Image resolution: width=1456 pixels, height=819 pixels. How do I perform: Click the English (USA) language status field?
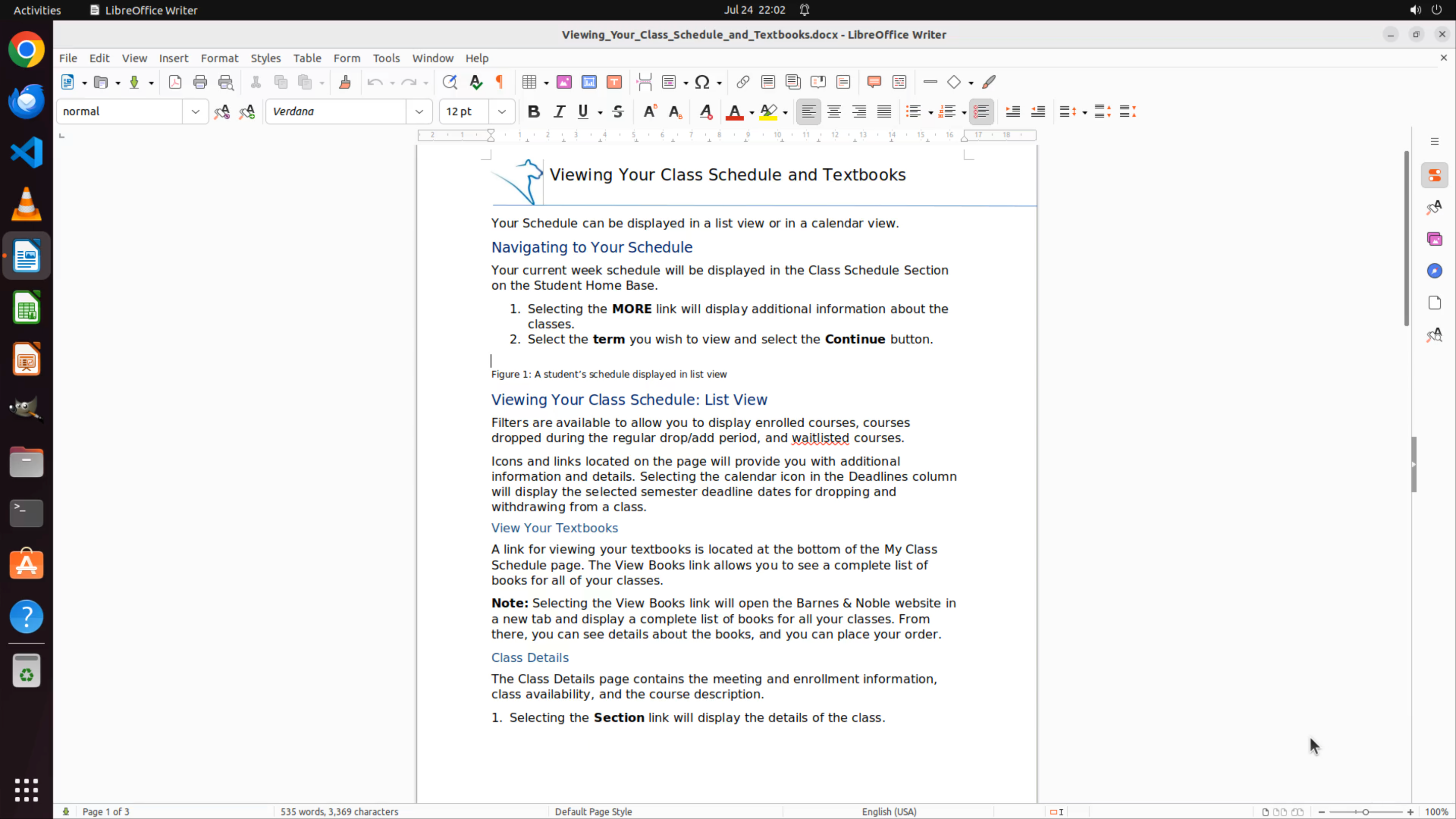(x=889, y=811)
